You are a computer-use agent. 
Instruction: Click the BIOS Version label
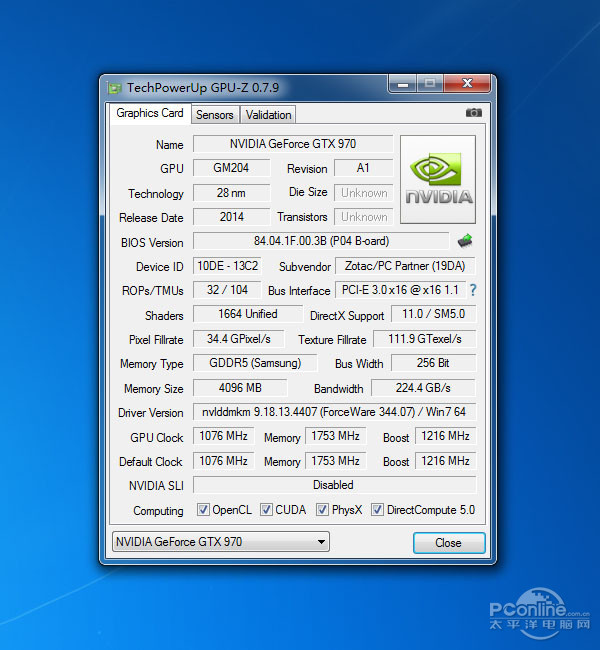point(152,243)
